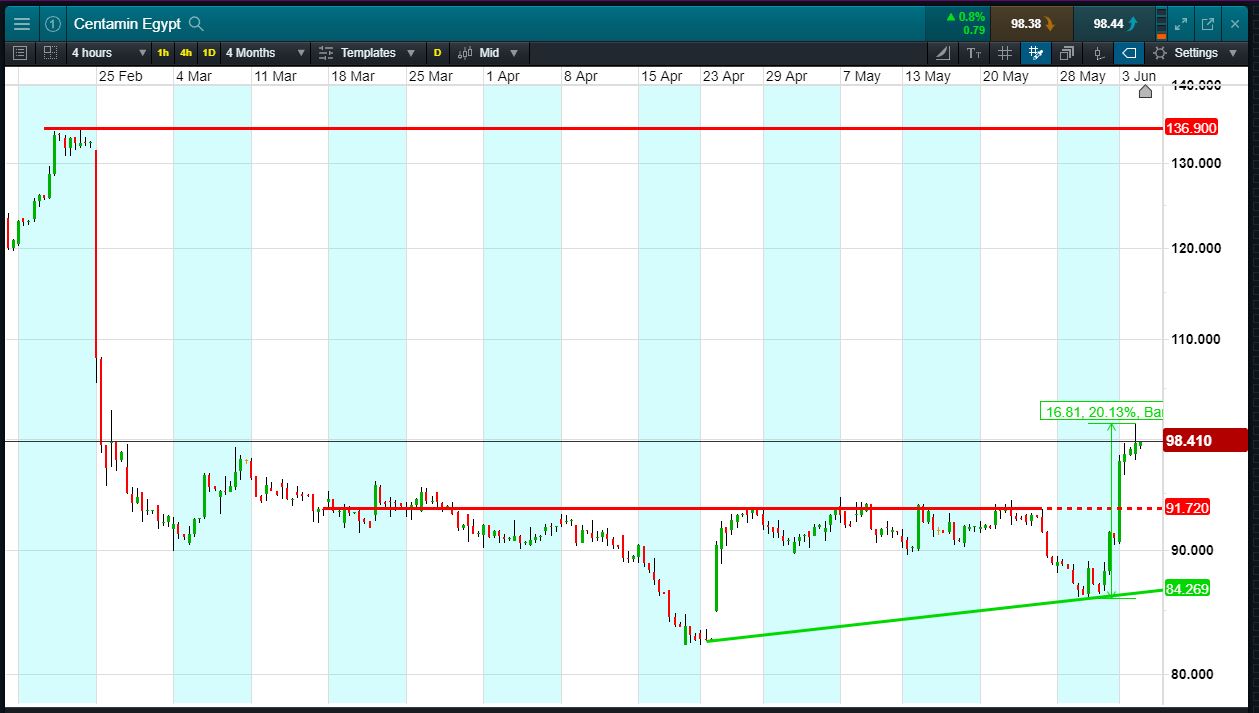Screen dimensions: 1259x713
Task: Click the Centamin Egypt instrument name
Action: (127, 24)
